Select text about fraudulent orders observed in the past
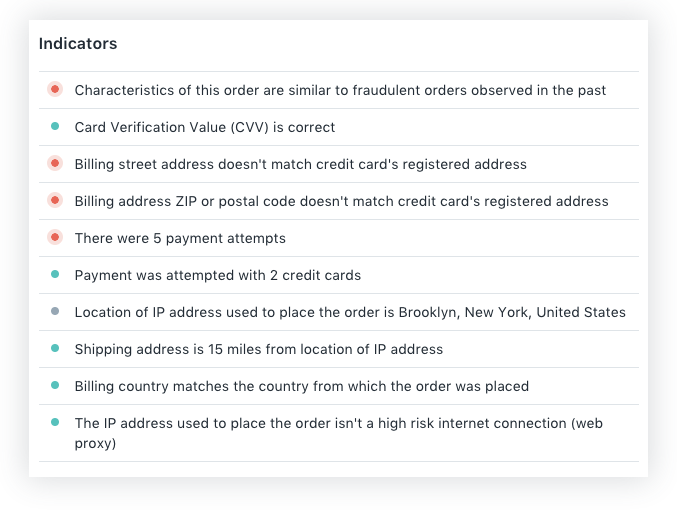The image size is (677, 513). click(x=340, y=90)
